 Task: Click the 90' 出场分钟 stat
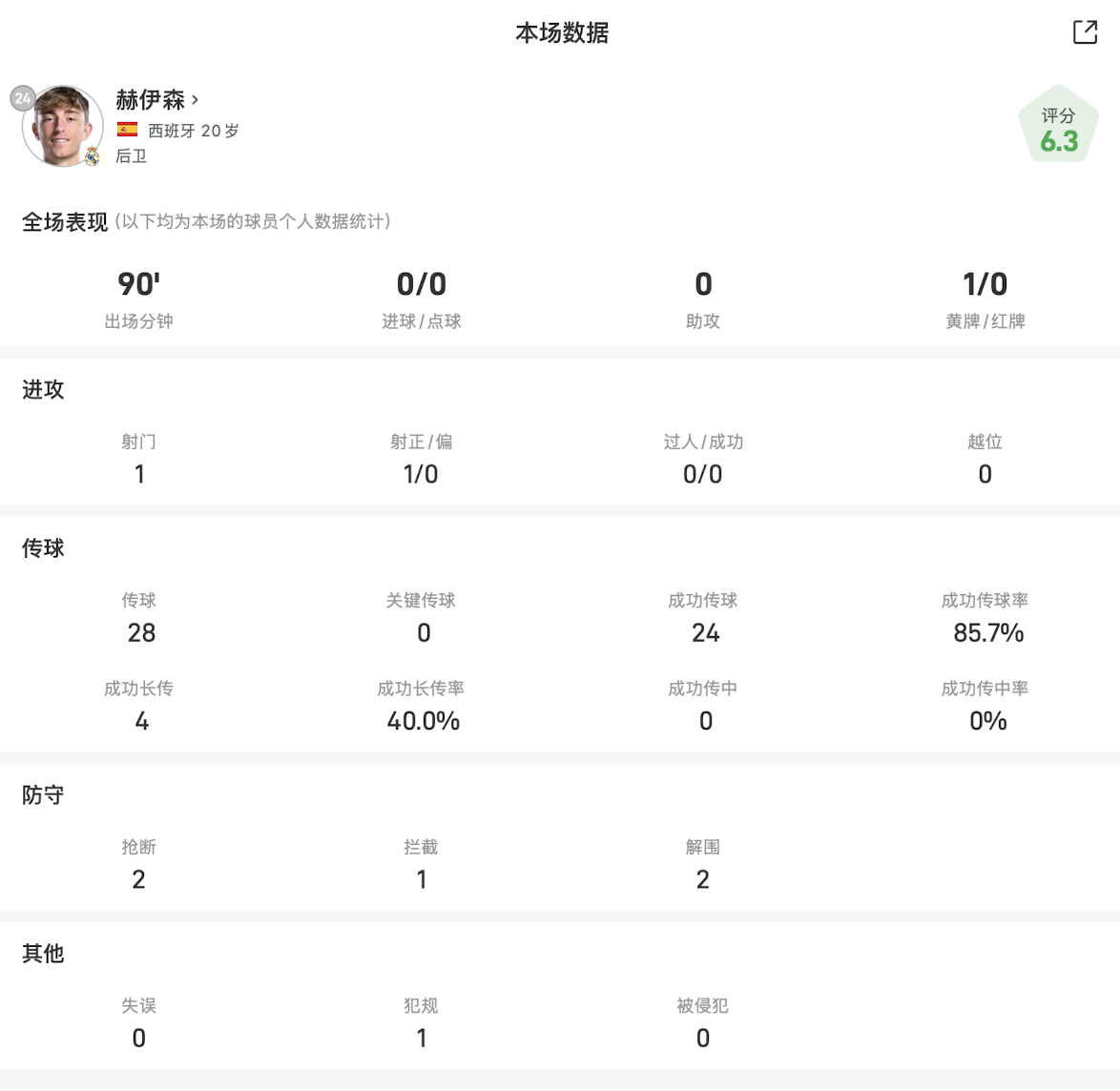pyautogui.click(x=139, y=298)
